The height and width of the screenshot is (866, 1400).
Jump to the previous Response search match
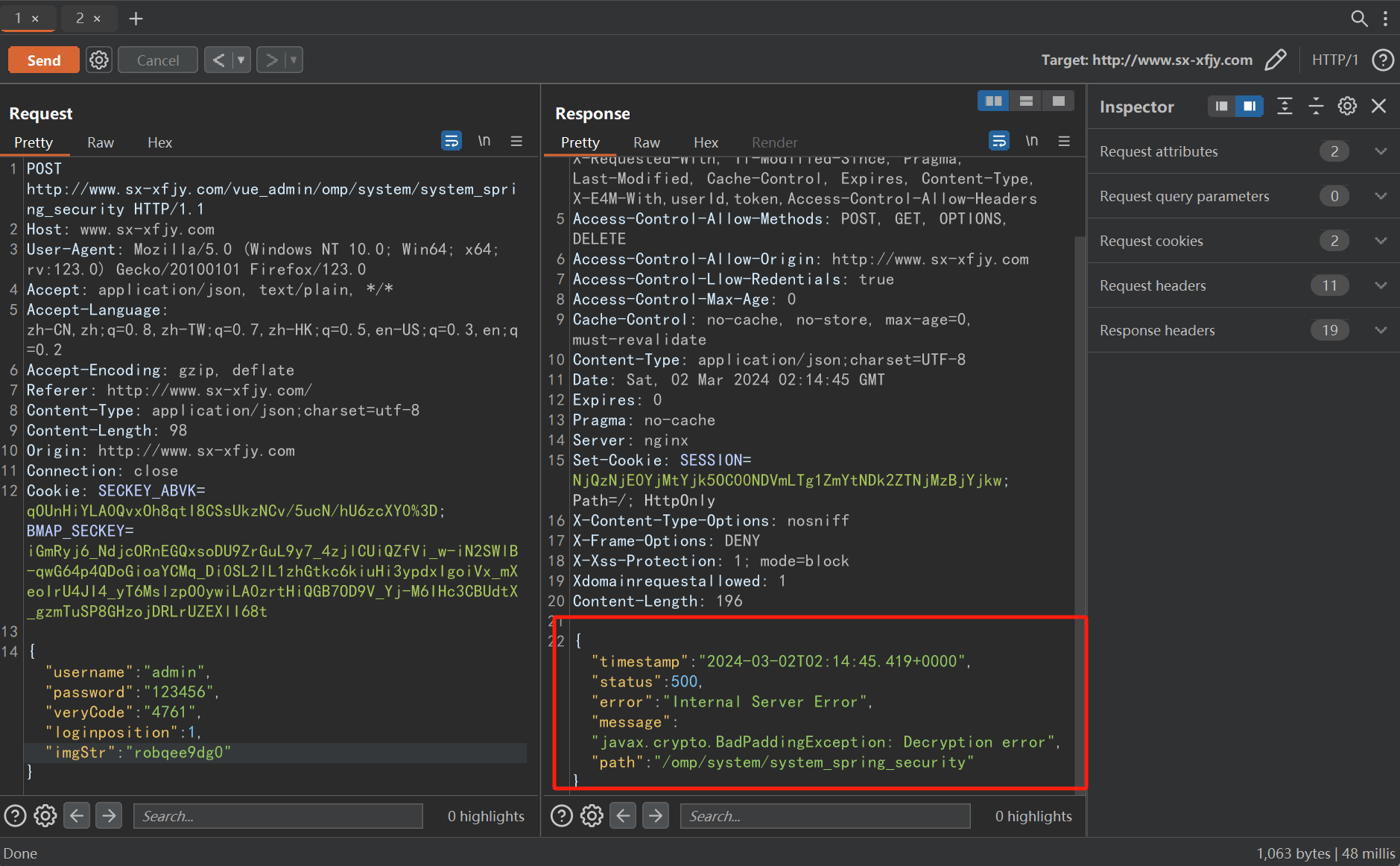pyautogui.click(x=623, y=816)
